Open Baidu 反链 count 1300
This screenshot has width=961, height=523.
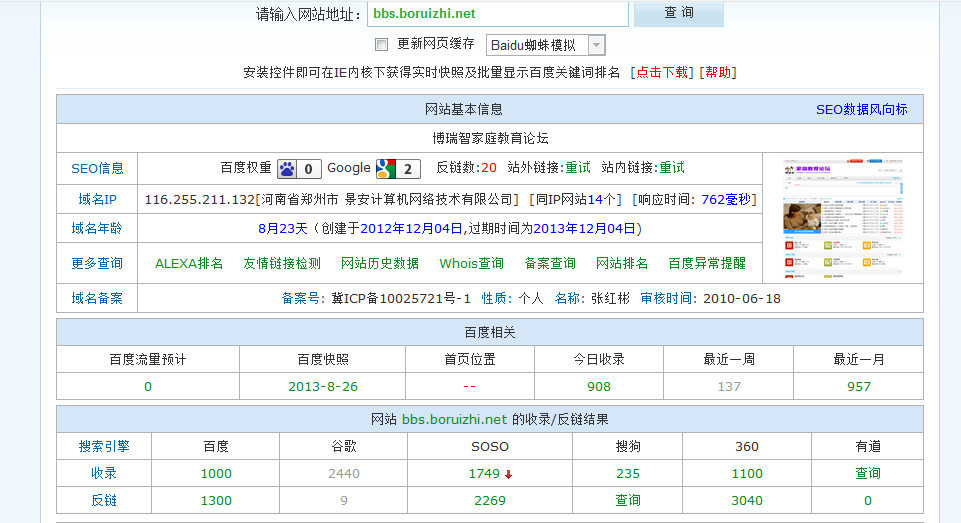coord(216,501)
